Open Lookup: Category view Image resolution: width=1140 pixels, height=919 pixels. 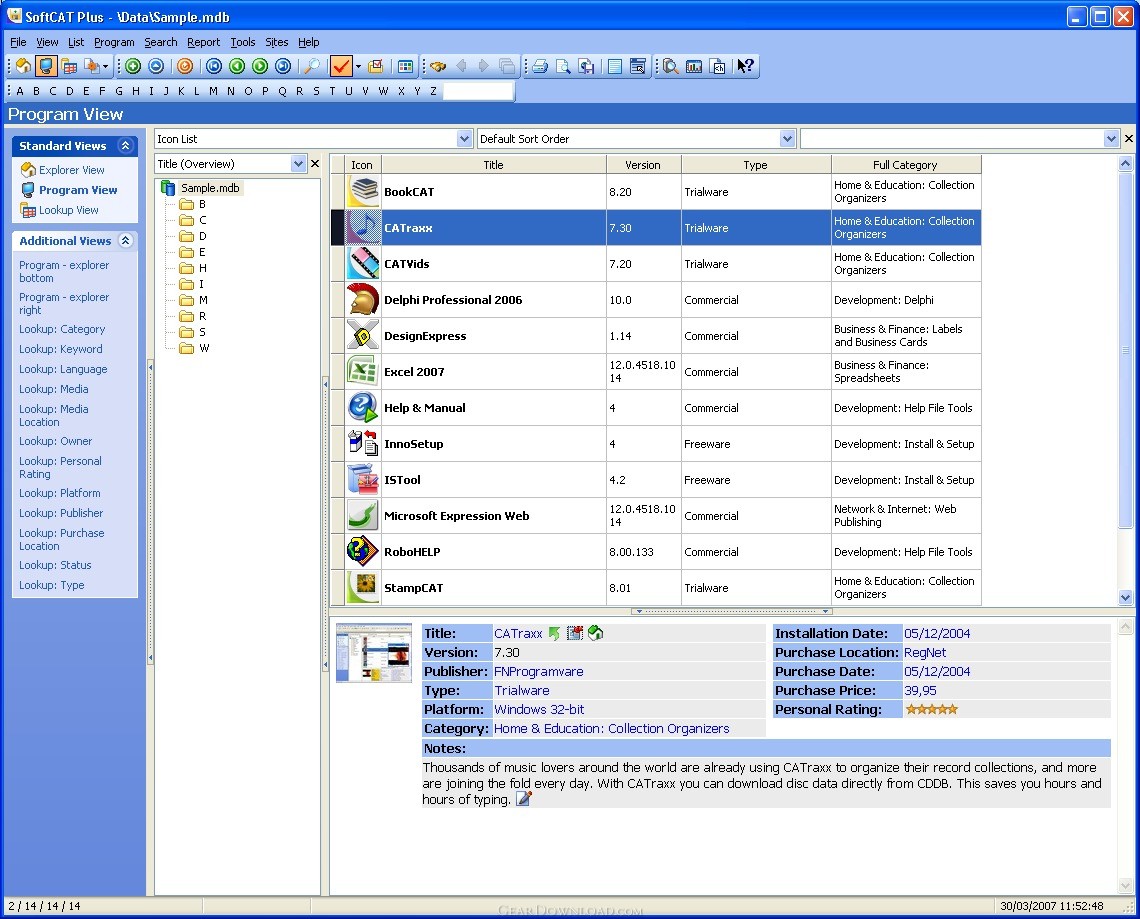62,329
